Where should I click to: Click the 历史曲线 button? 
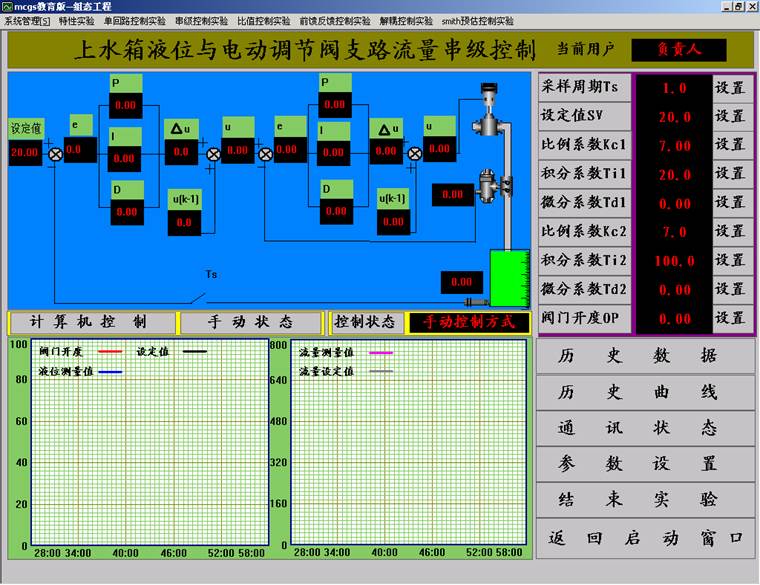pyautogui.click(x=646, y=392)
